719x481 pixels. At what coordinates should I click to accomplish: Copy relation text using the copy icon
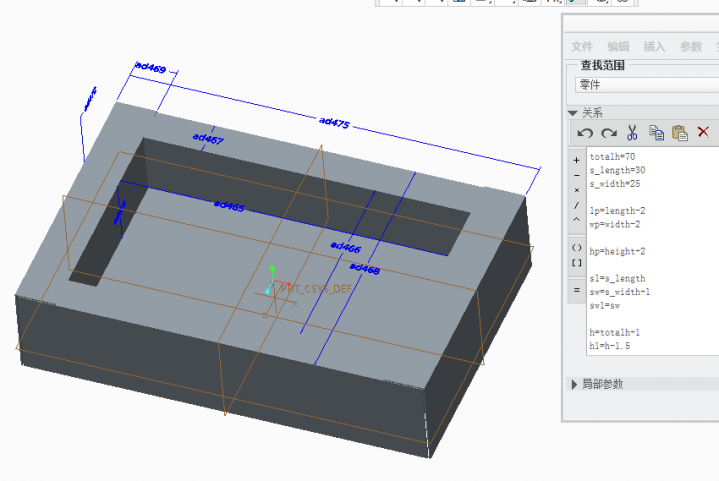click(657, 132)
